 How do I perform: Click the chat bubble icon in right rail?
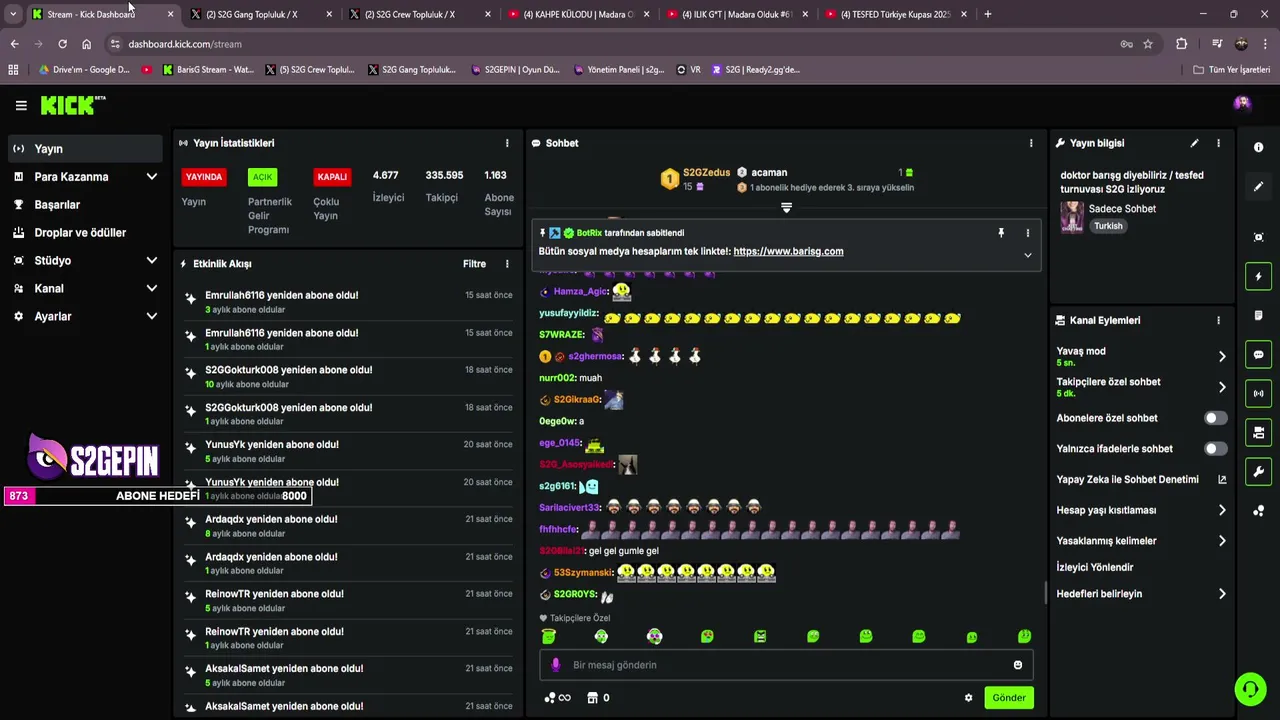1258,354
